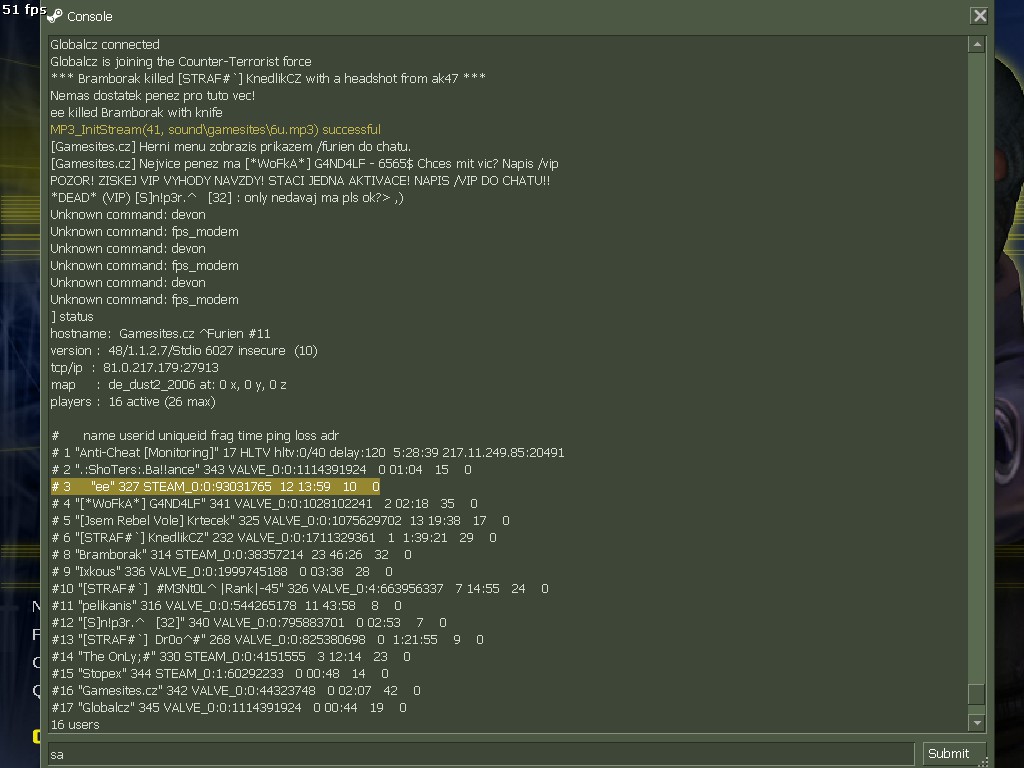Click the yellow MP3_InitStream message line
The image size is (1024, 768).
[x=215, y=130]
